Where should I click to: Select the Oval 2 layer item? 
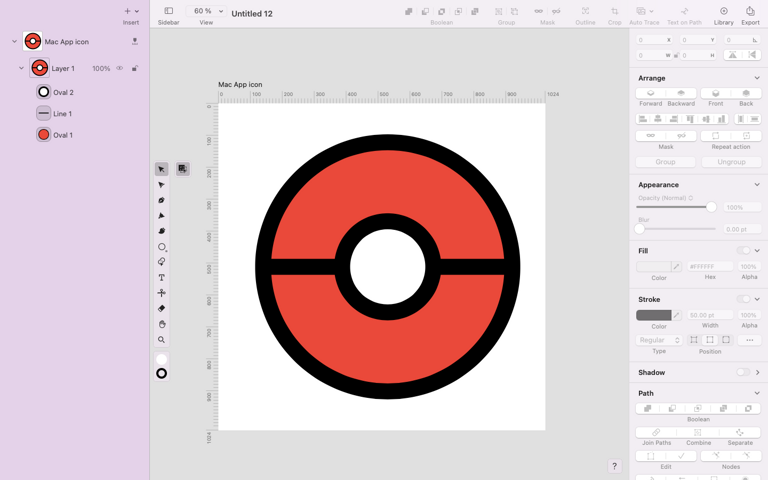pos(55,92)
